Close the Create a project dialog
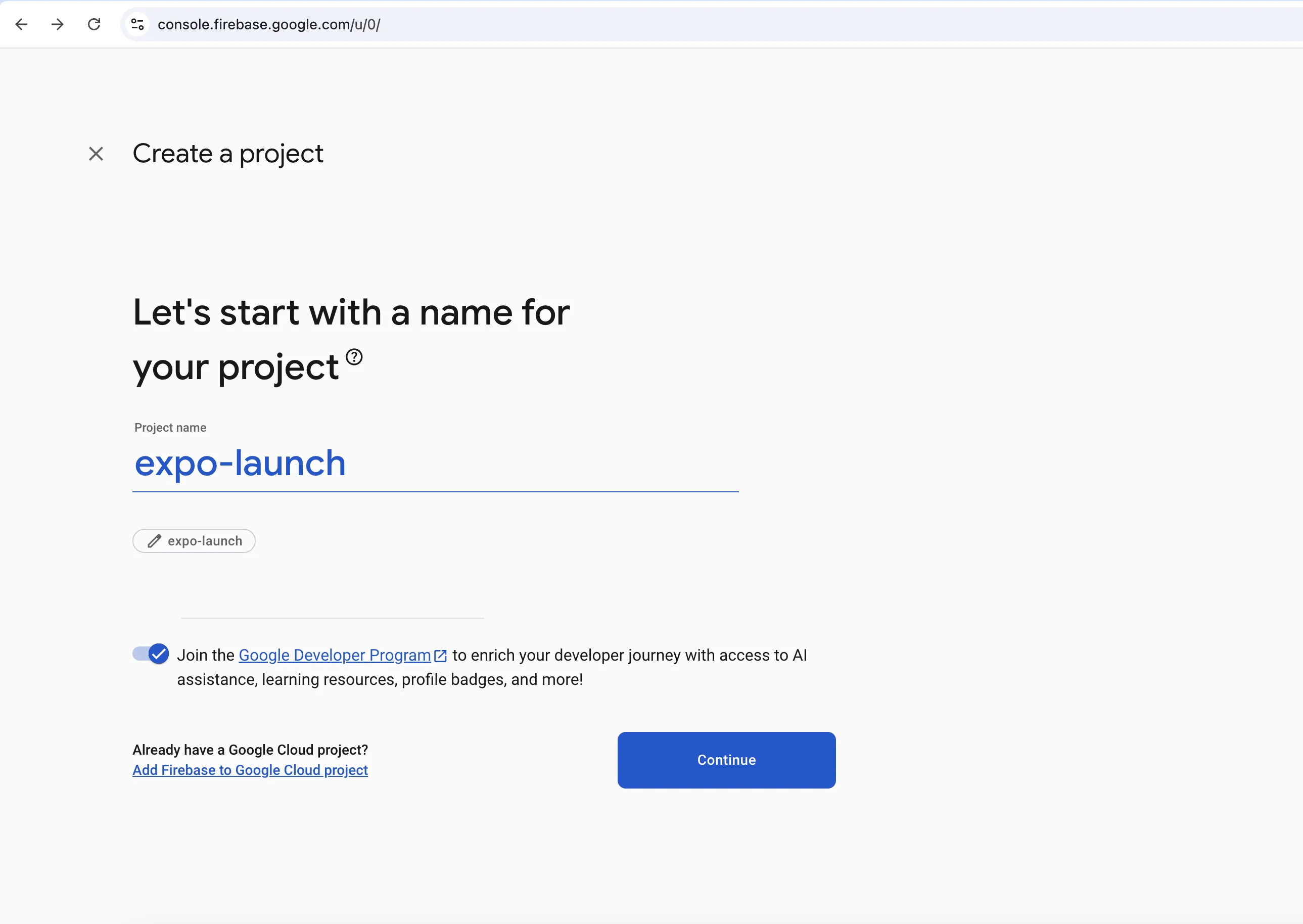The width and height of the screenshot is (1303, 924). pos(96,154)
